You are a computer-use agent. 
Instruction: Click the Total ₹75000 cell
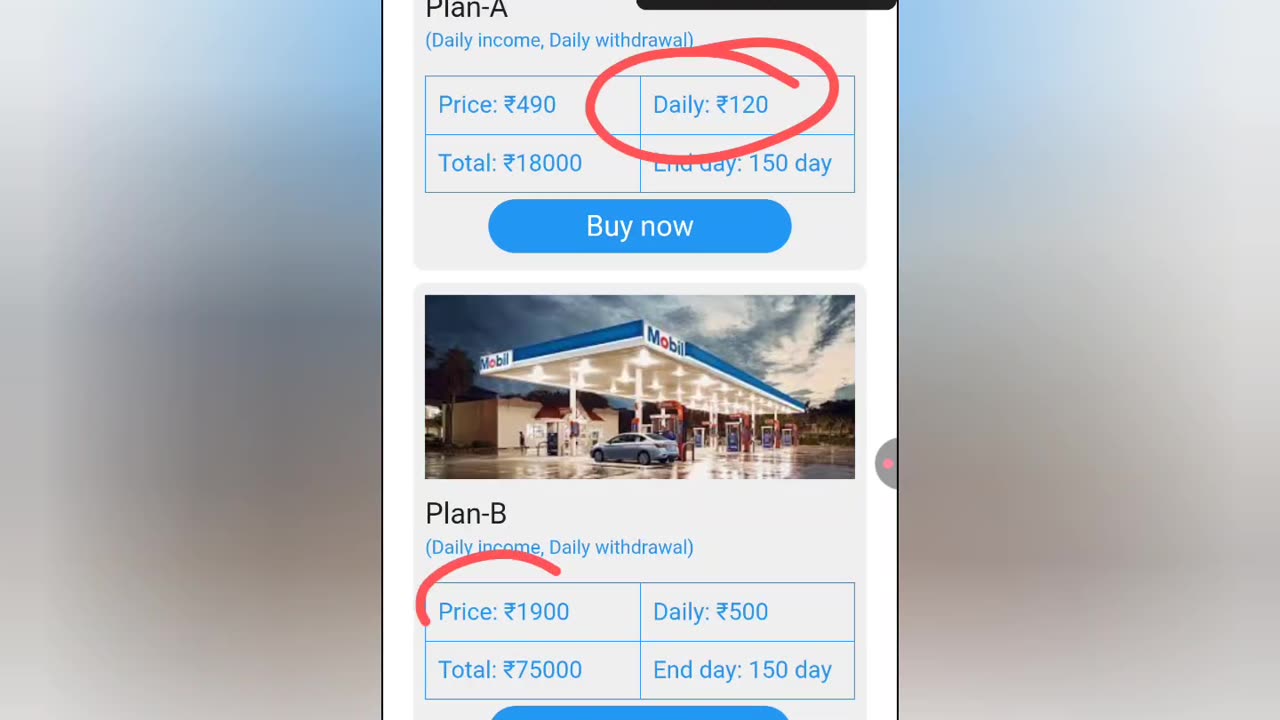[x=532, y=670]
